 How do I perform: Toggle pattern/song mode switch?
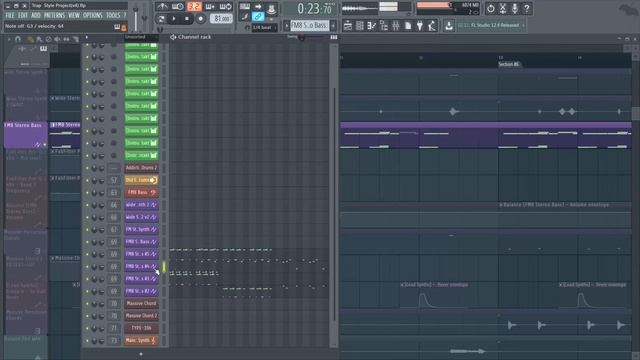[161, 18]
